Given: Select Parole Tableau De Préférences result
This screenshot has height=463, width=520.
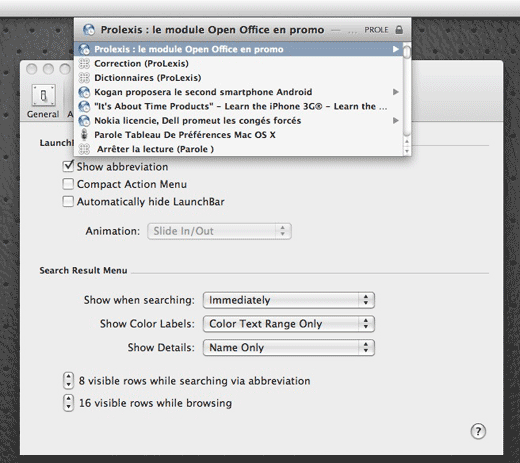Looking at the screenshot, I should point(238,135).
